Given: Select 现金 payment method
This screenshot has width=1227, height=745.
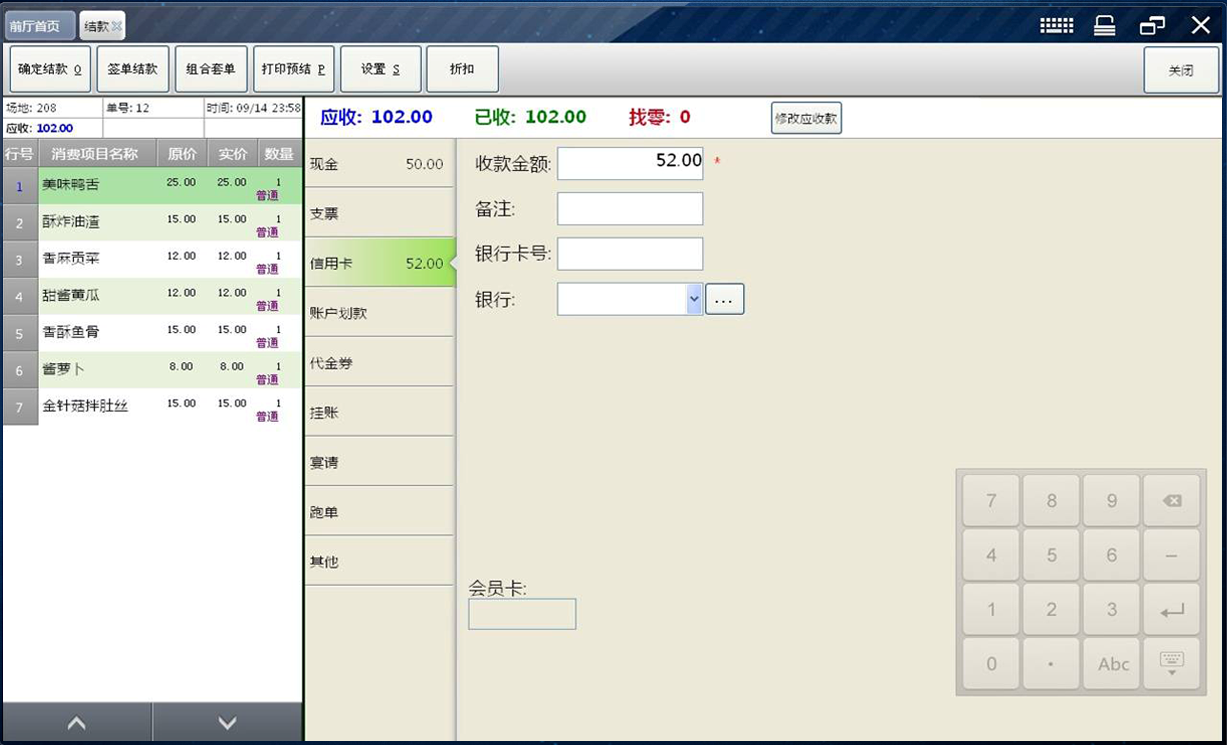Looking at the screenshot, I should 379,164.
